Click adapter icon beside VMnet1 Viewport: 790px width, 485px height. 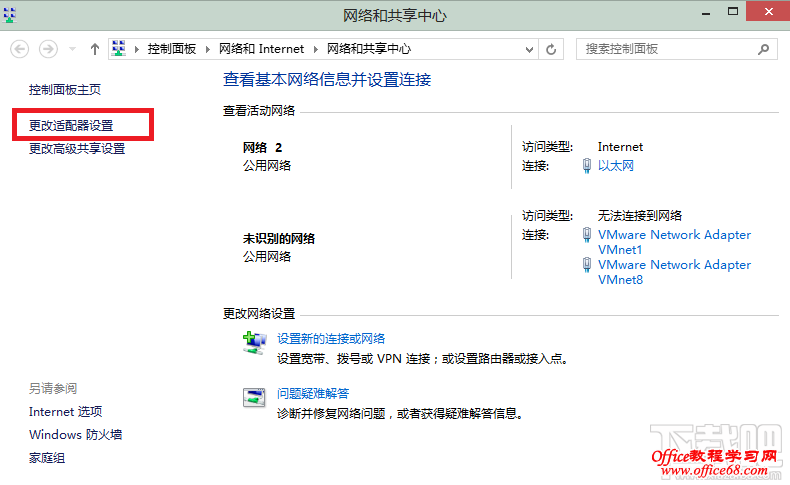tap(587, 235)
